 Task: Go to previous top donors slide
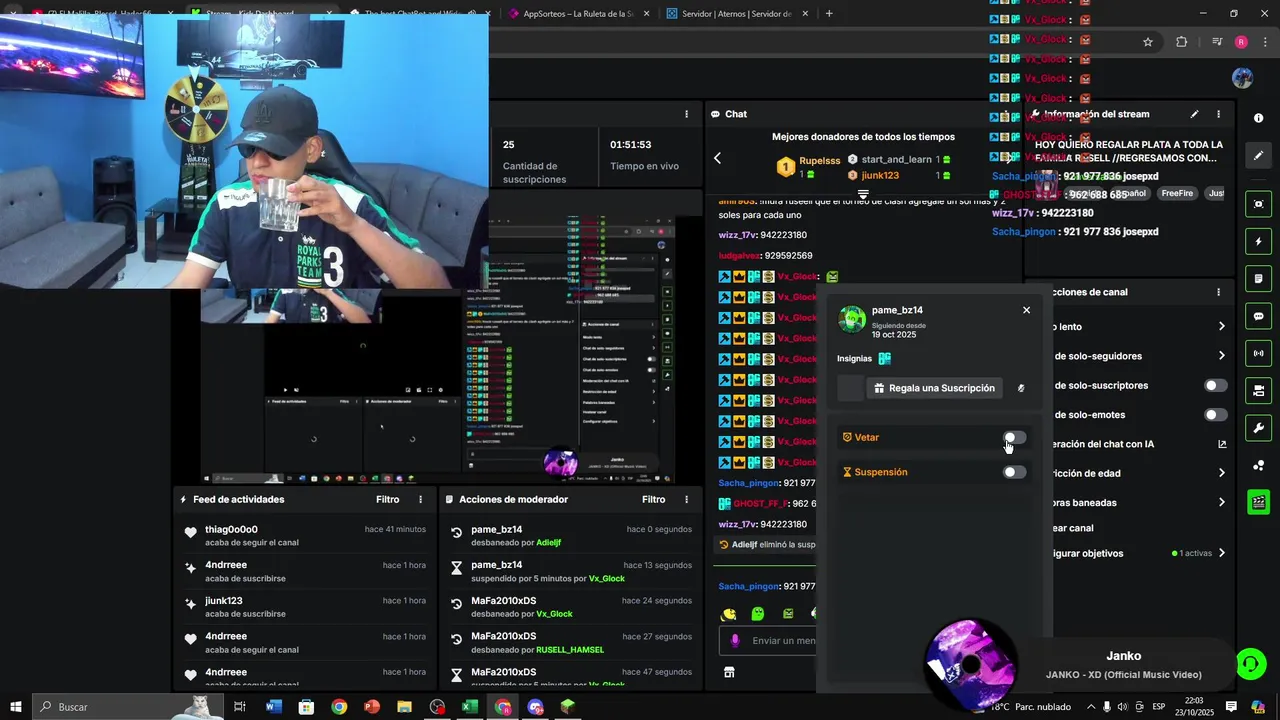[717, 158]
